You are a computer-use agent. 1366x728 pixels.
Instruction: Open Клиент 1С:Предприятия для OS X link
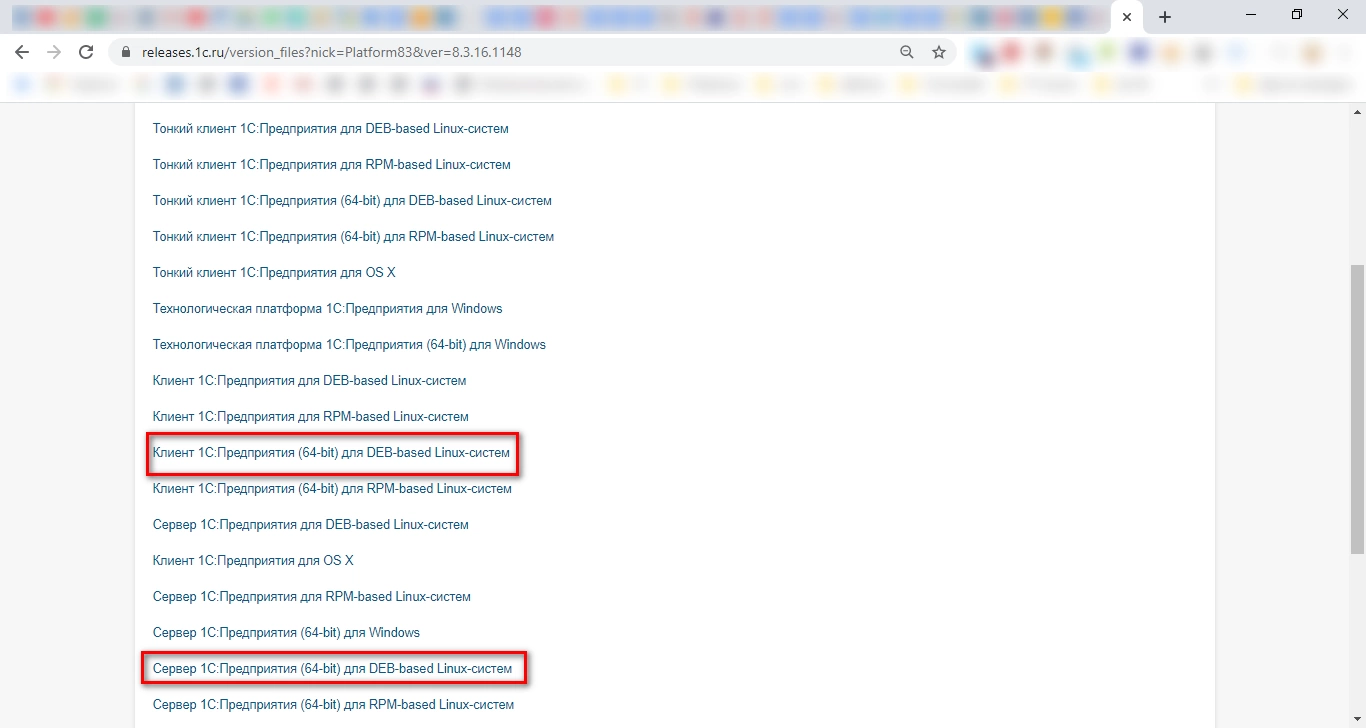point(253,561)
